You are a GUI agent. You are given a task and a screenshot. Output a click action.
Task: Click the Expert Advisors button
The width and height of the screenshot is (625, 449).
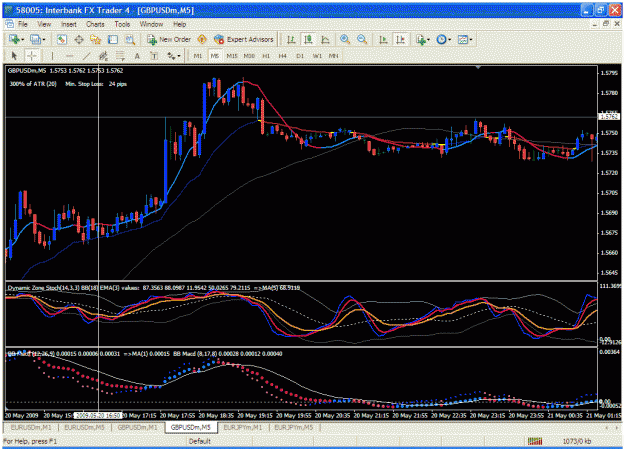click(x=244, y=39)
